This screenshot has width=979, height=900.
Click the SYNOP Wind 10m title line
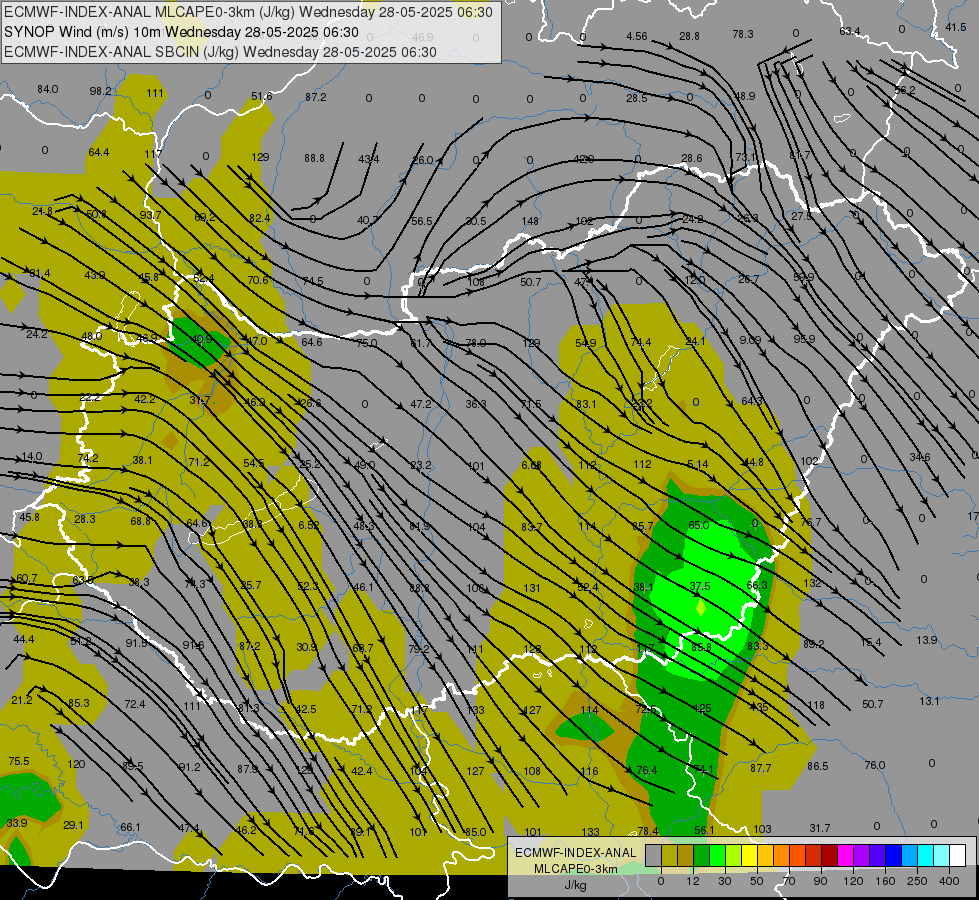(x=181, y=32)
